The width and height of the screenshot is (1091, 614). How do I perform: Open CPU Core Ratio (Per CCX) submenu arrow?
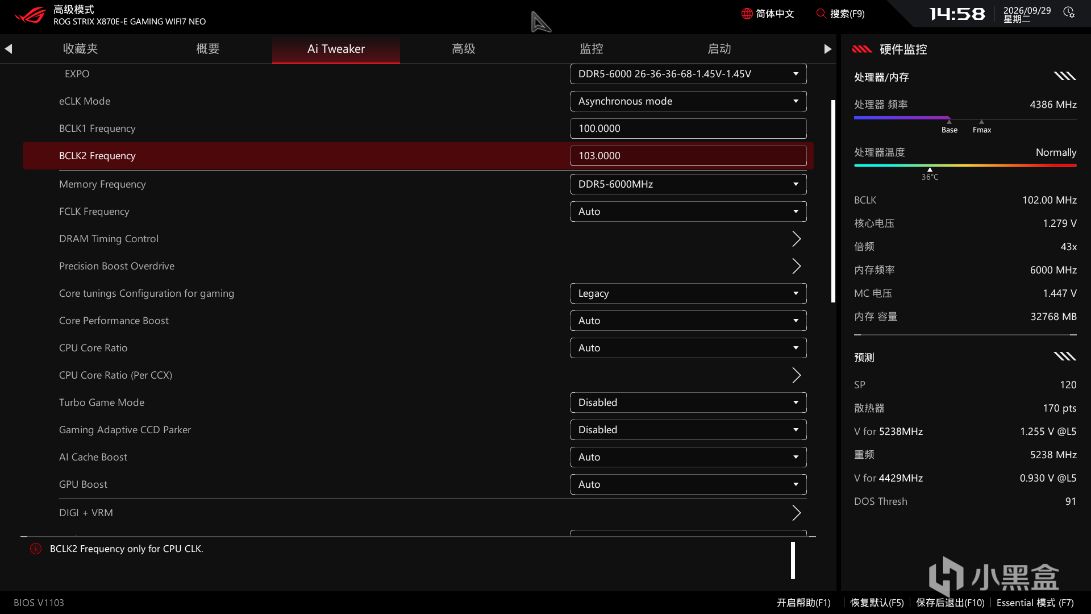click(x=797, y=375)
